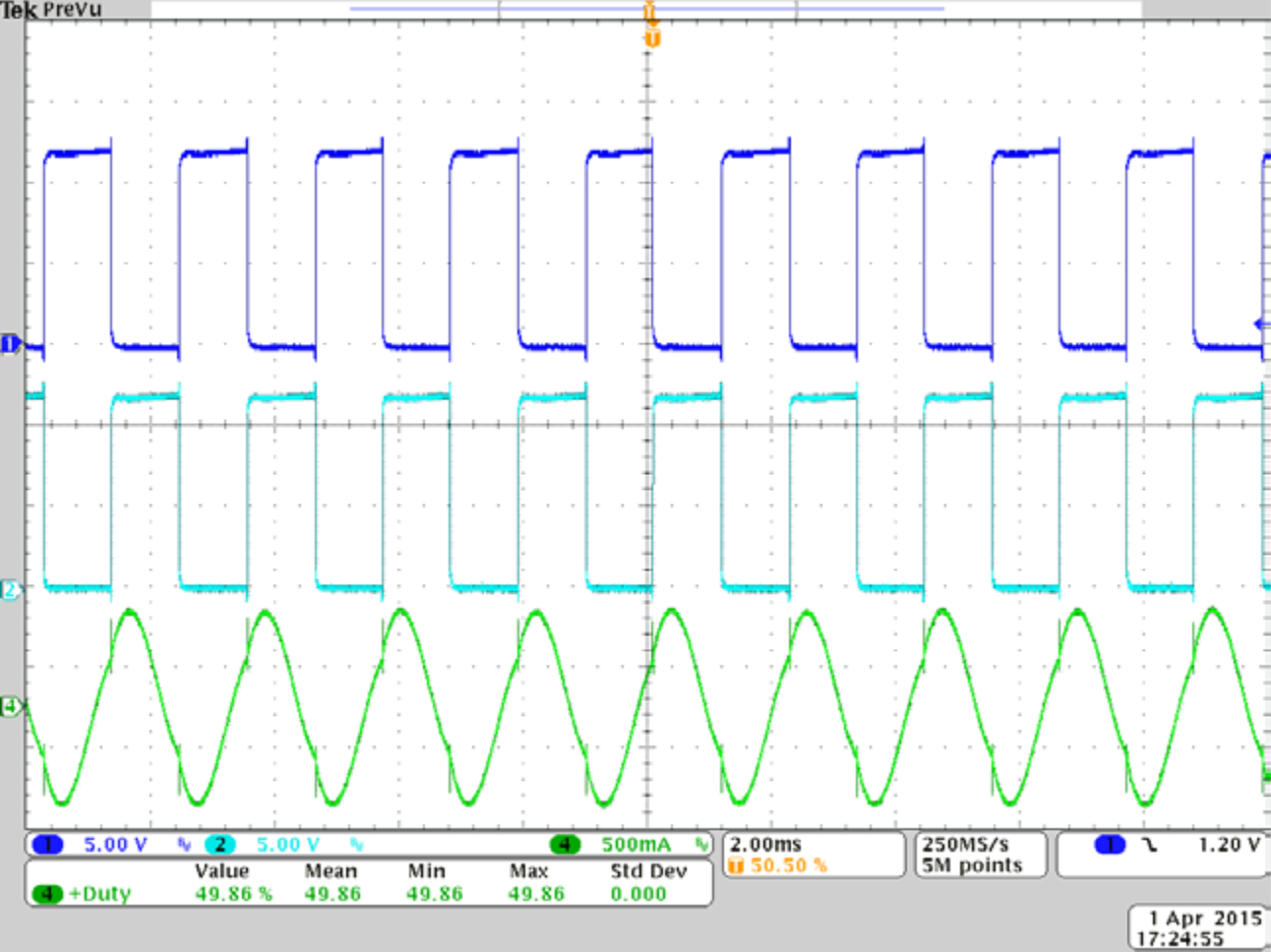Click the 'Value' column header
This screenshot has width=1271, height=952.
(222, 870)
